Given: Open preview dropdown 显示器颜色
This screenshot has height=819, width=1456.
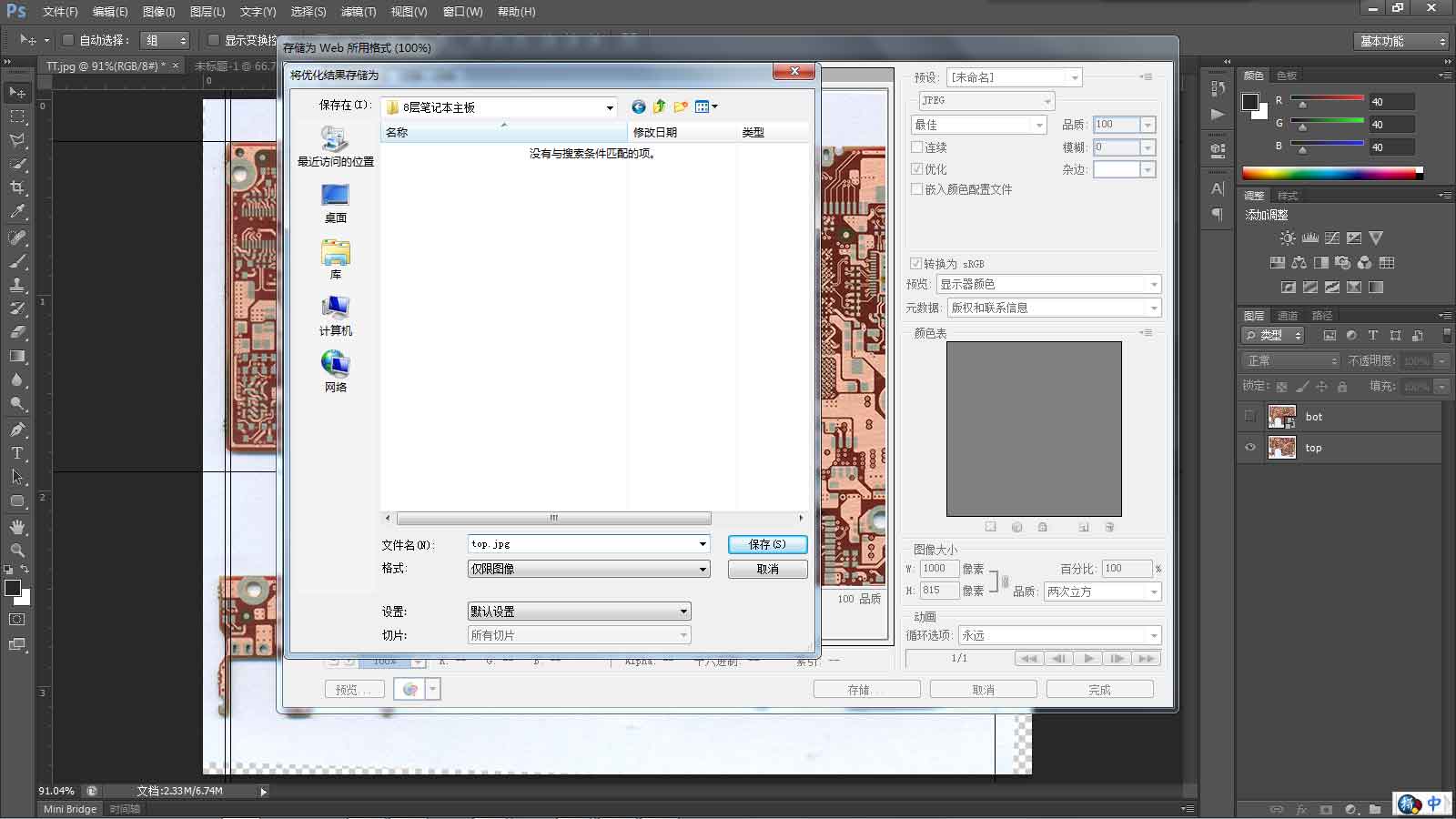Looking at the screenshot, I should pyautogui.click(x=1048, y=284).
